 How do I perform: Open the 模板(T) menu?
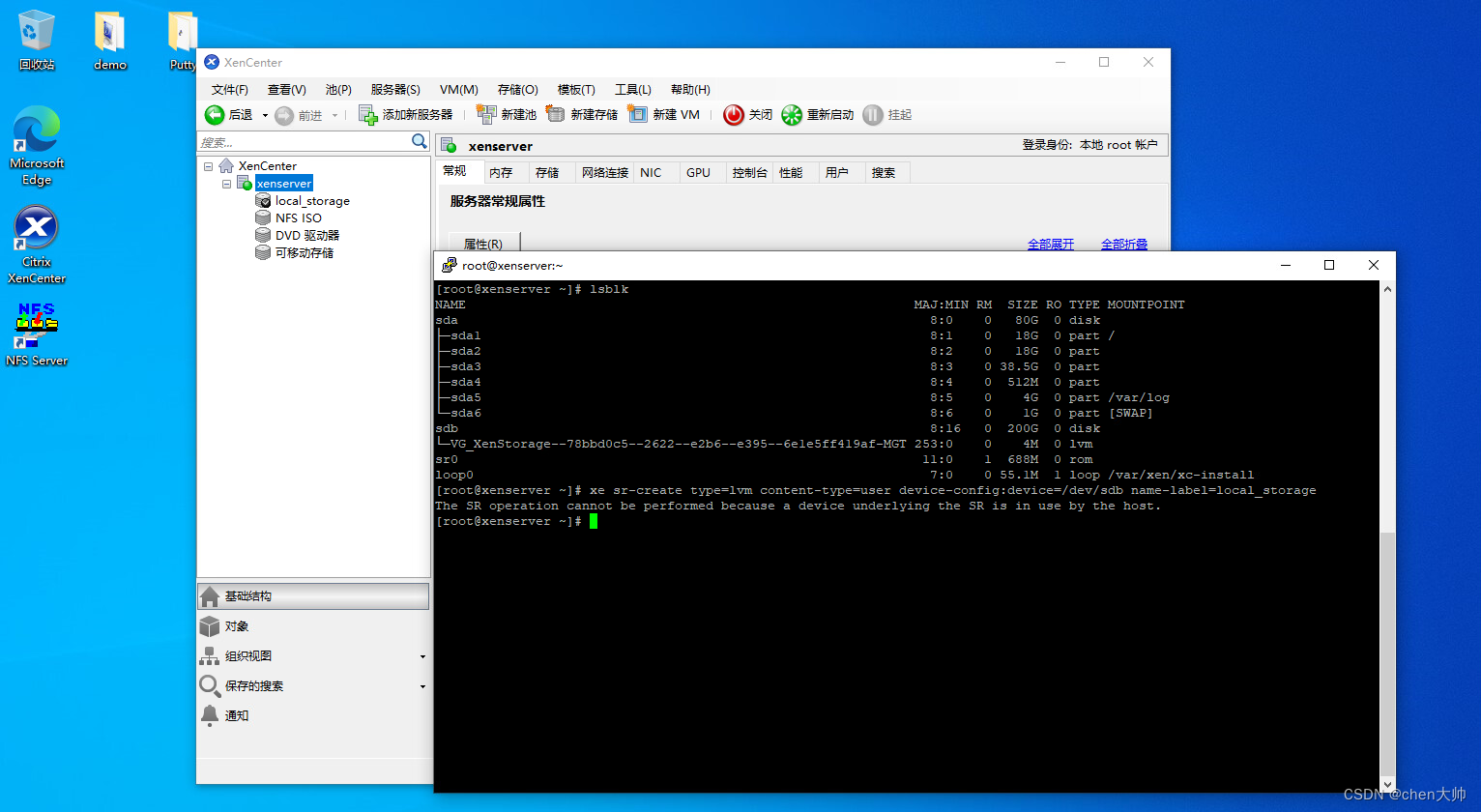[576, 89]
